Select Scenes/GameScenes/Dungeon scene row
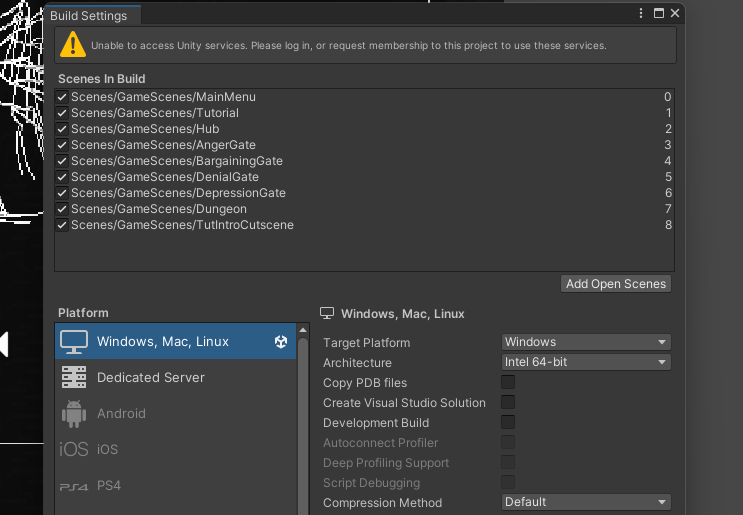Image resolution: width=743 pixels, height=515 pixels. (x=364, y=209)
